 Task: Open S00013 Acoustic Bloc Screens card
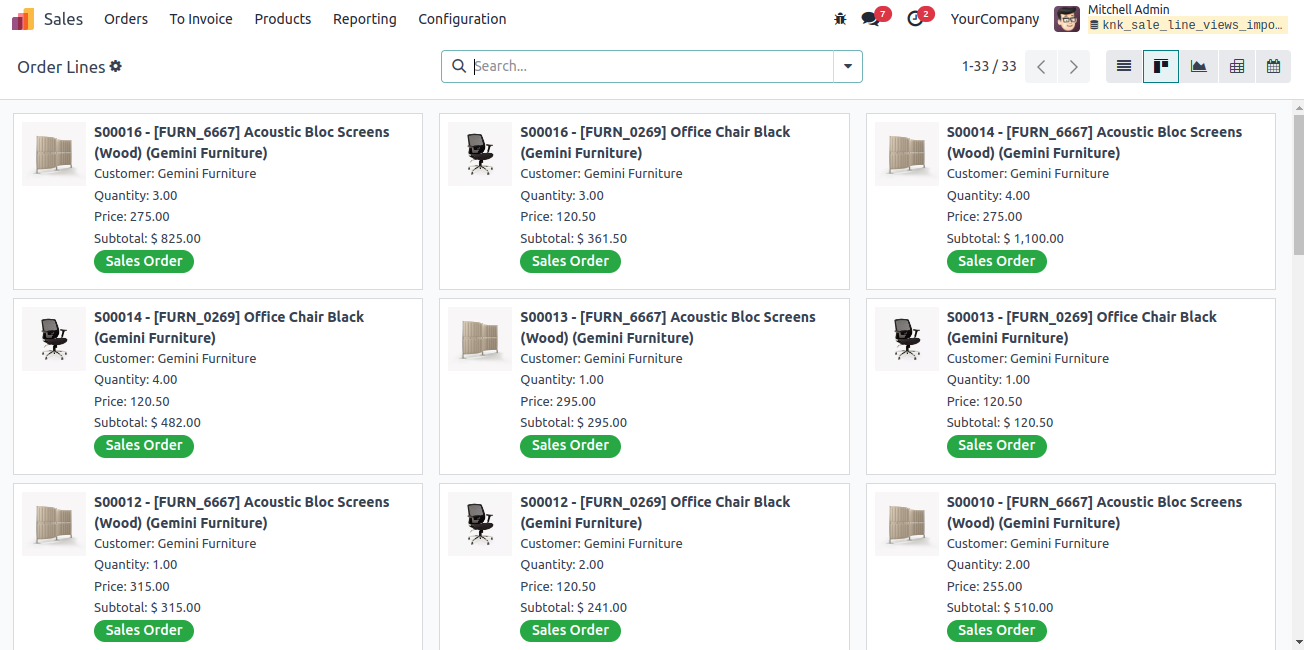644,386
